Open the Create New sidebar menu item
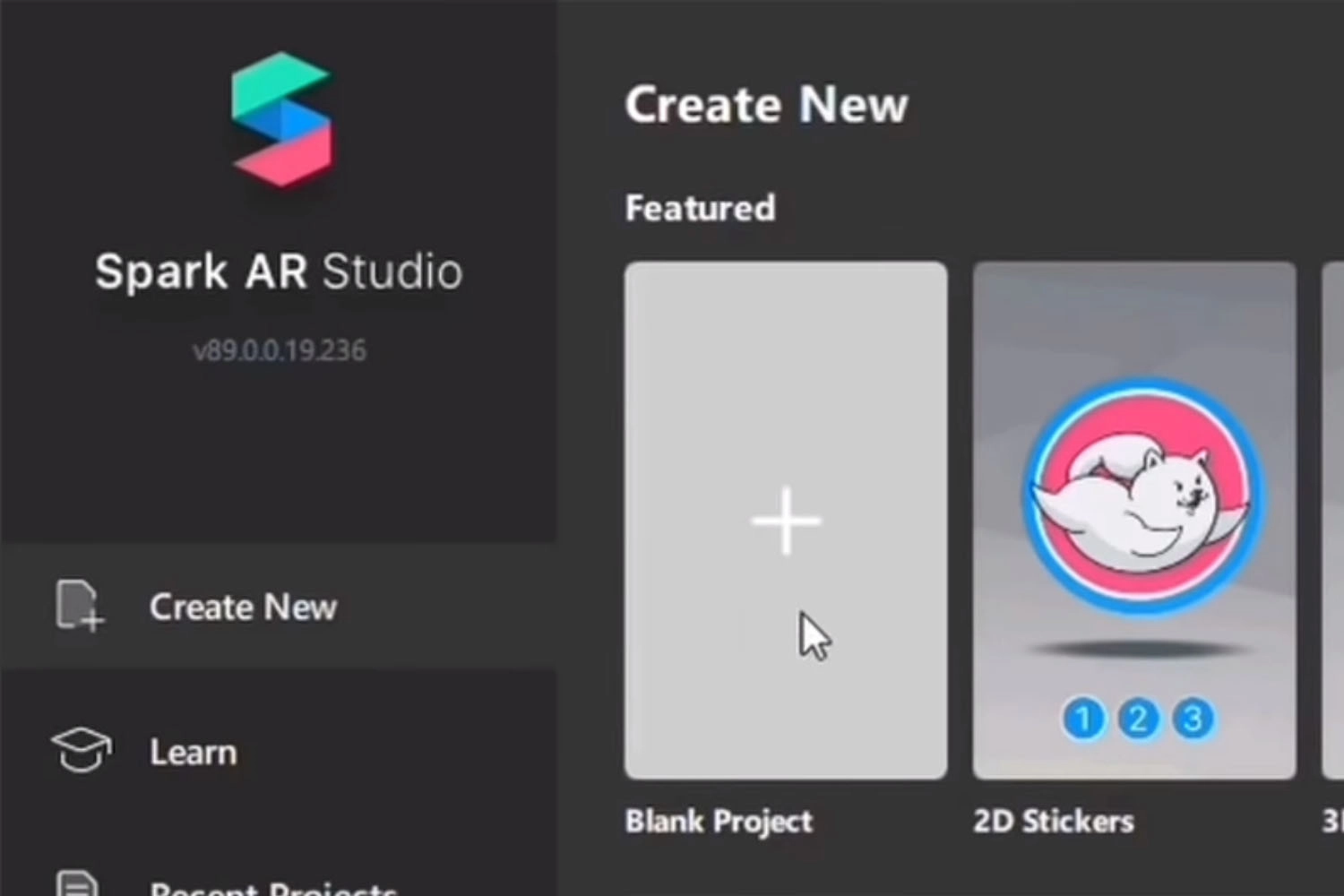Image resolution: width=1344 pixels, height=896 pixels. tap(278, 607)
